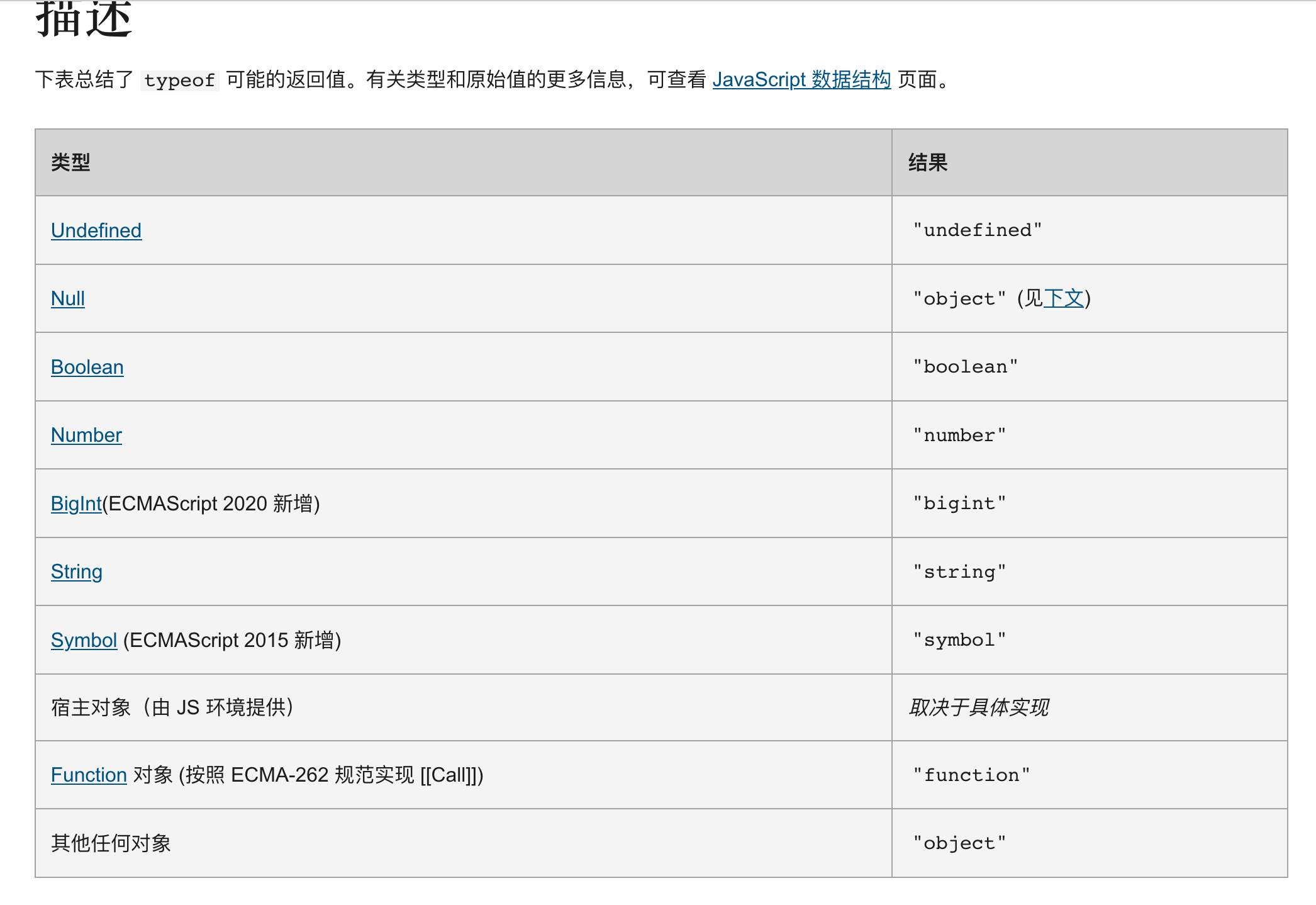The width and height of the screenshot is (1316, 905).
Task: Open the Number type link
Action: coord(86,435)
